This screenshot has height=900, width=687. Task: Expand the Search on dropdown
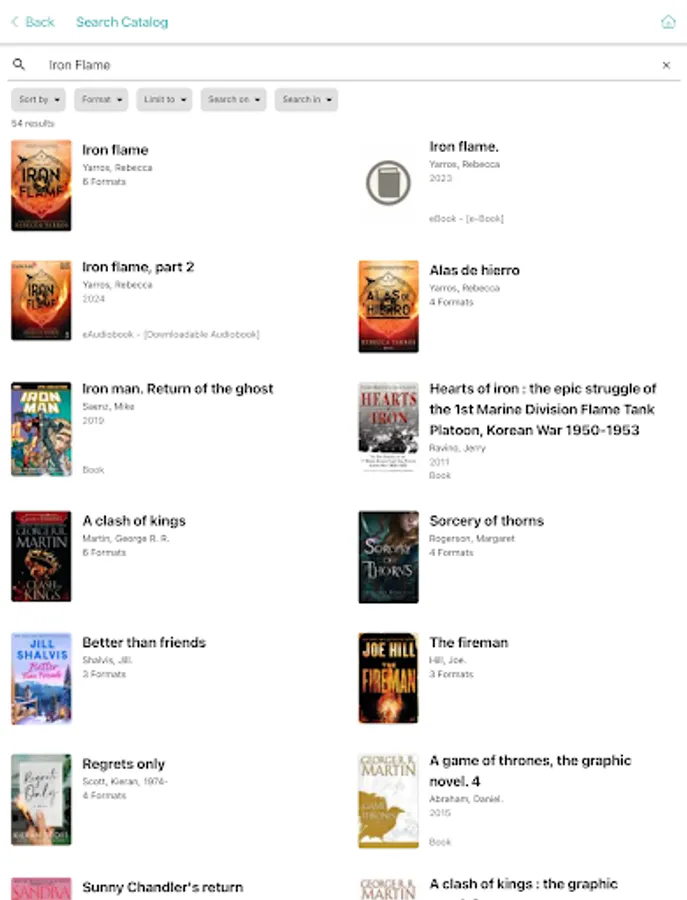234,99
